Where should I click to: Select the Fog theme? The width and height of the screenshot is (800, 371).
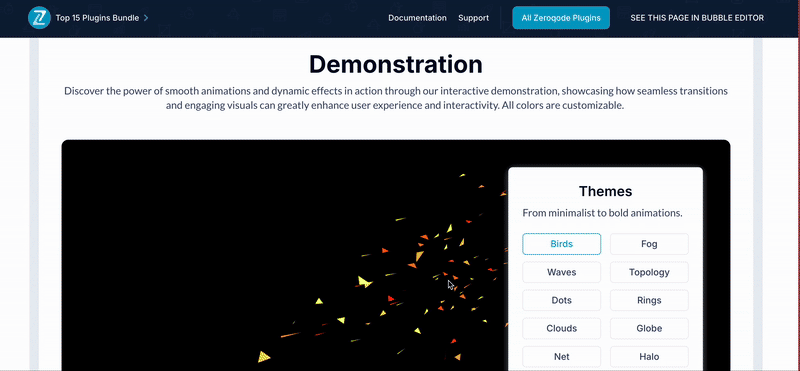(649, 244)
